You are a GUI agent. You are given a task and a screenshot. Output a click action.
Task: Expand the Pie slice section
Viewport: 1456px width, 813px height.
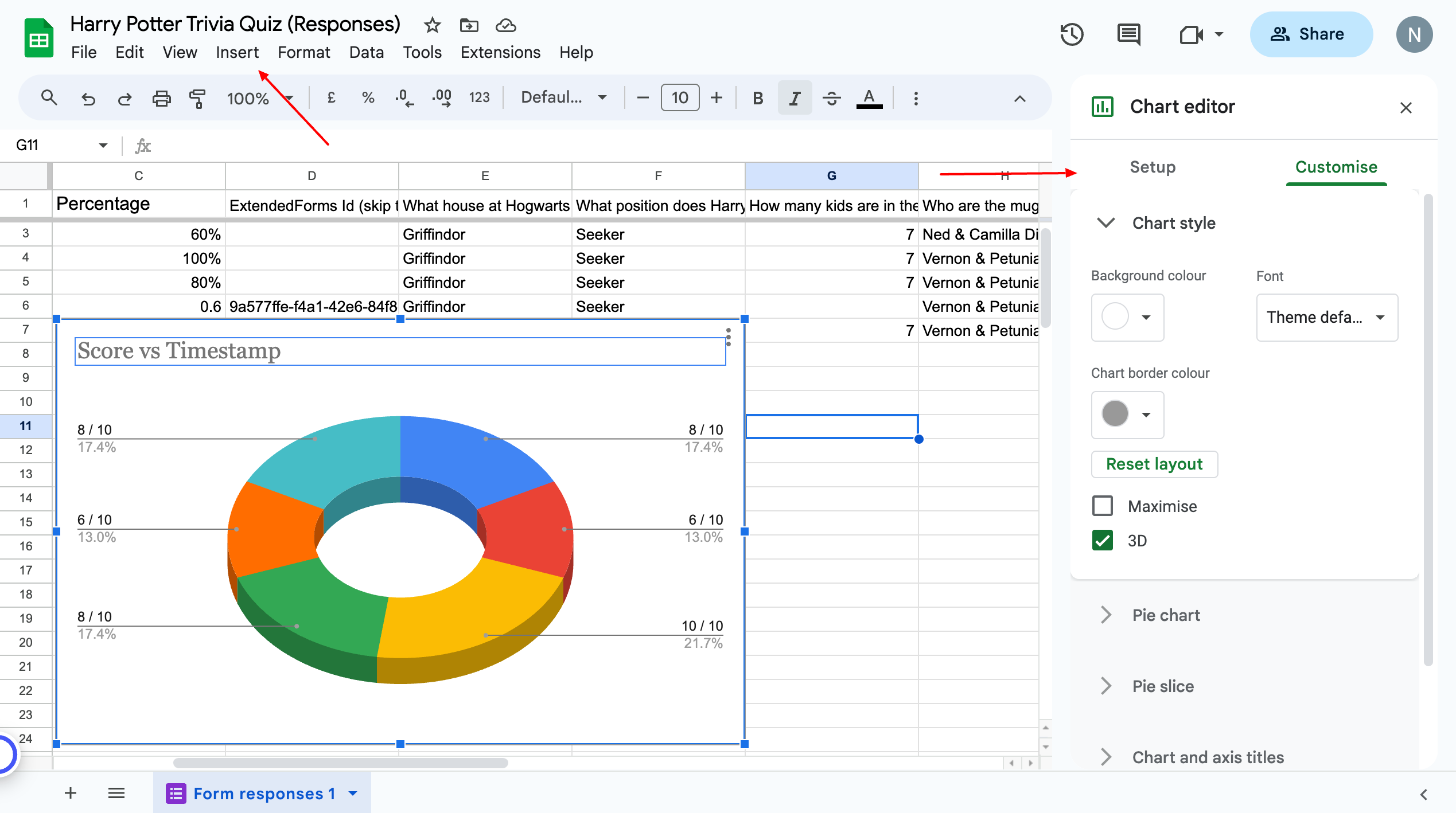pyautogui.click(x=1105, y=686)
